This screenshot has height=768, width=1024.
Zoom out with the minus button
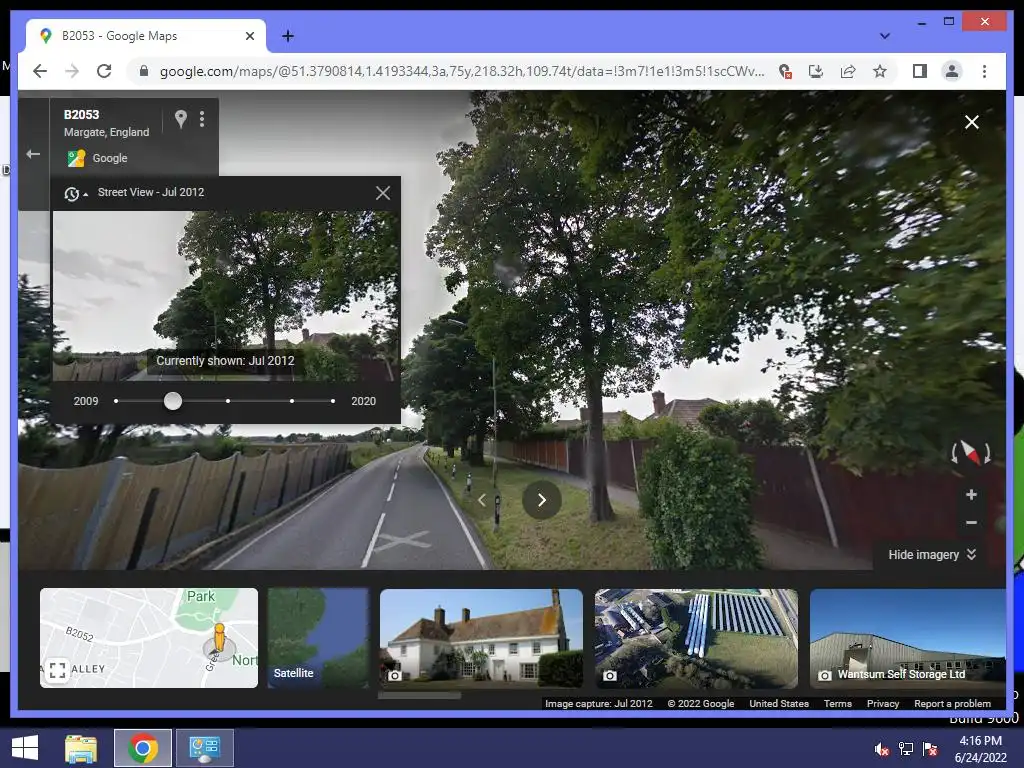(x=971, y=522)
